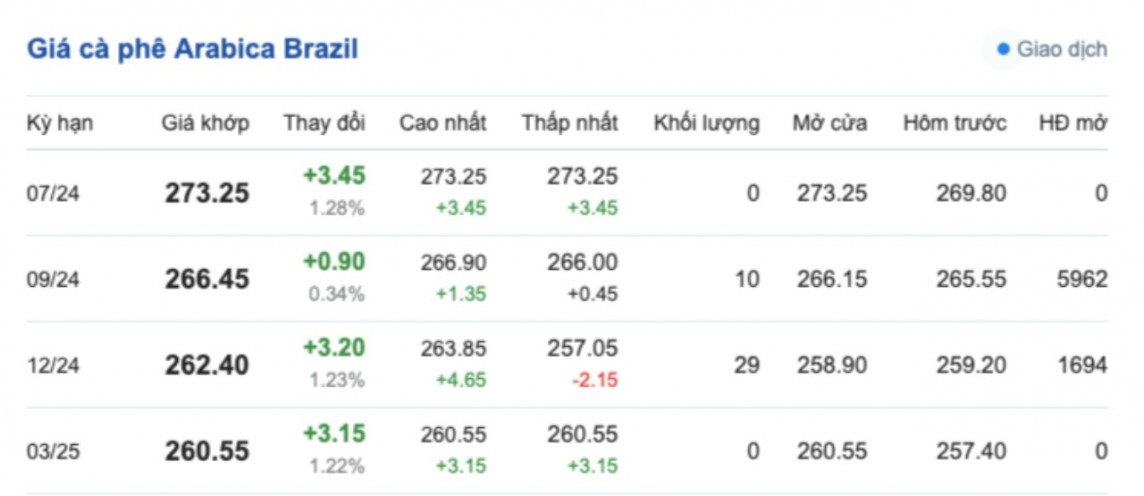Click the Mở cửa column header
Image resolution: width=1144 pixels, height=496 pixels.
829,124
